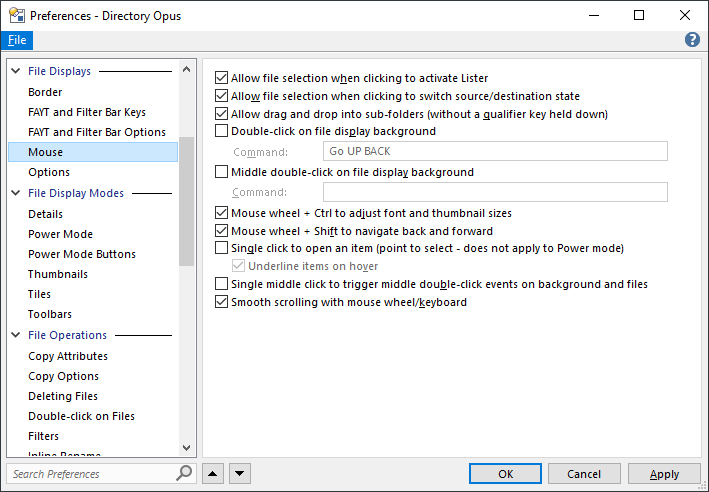
Task: Open Double-click on Files page
Action: [x=81, y=416]
